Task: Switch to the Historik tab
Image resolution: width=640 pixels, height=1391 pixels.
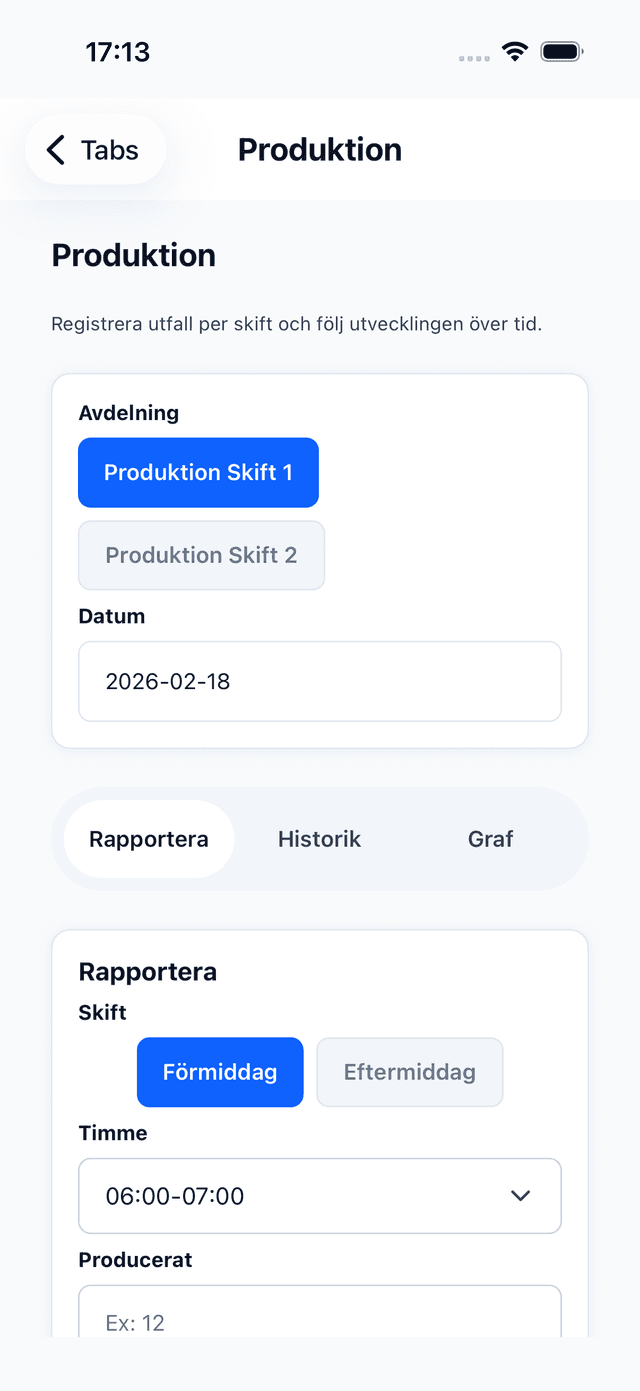Action: tap(319, 839)
